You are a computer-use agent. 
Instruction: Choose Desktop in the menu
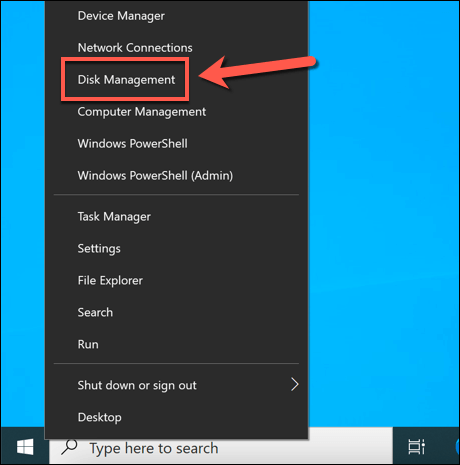(x=177, y=417)
